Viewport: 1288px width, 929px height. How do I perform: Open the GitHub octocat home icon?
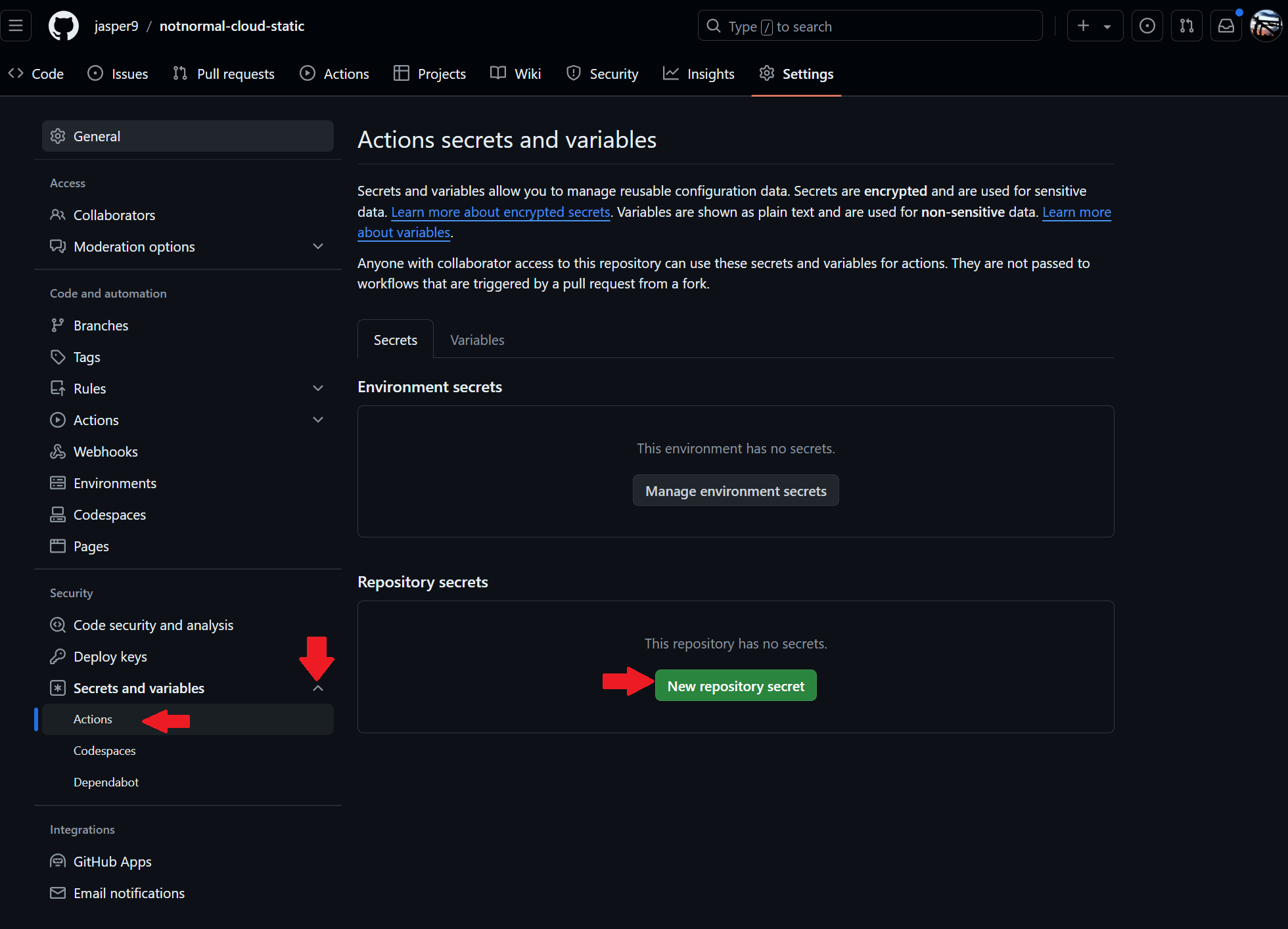coord(62,26)
